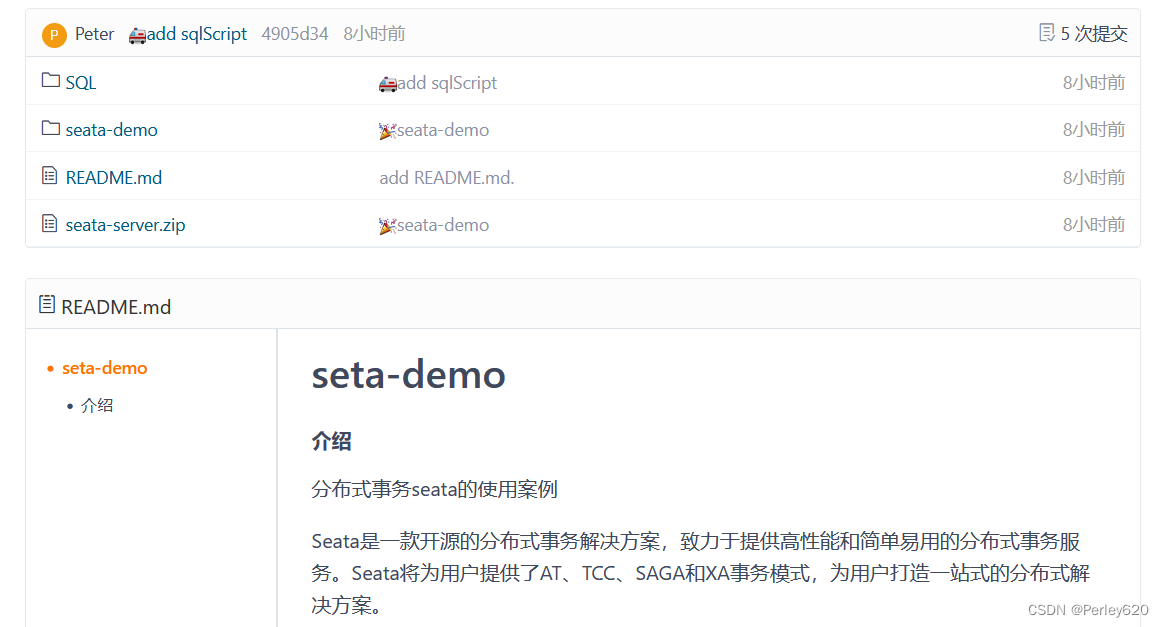Viewport: 1164px width, 627px height.
Task: Click the README.md file icon in listing
Action: [48, 177]
